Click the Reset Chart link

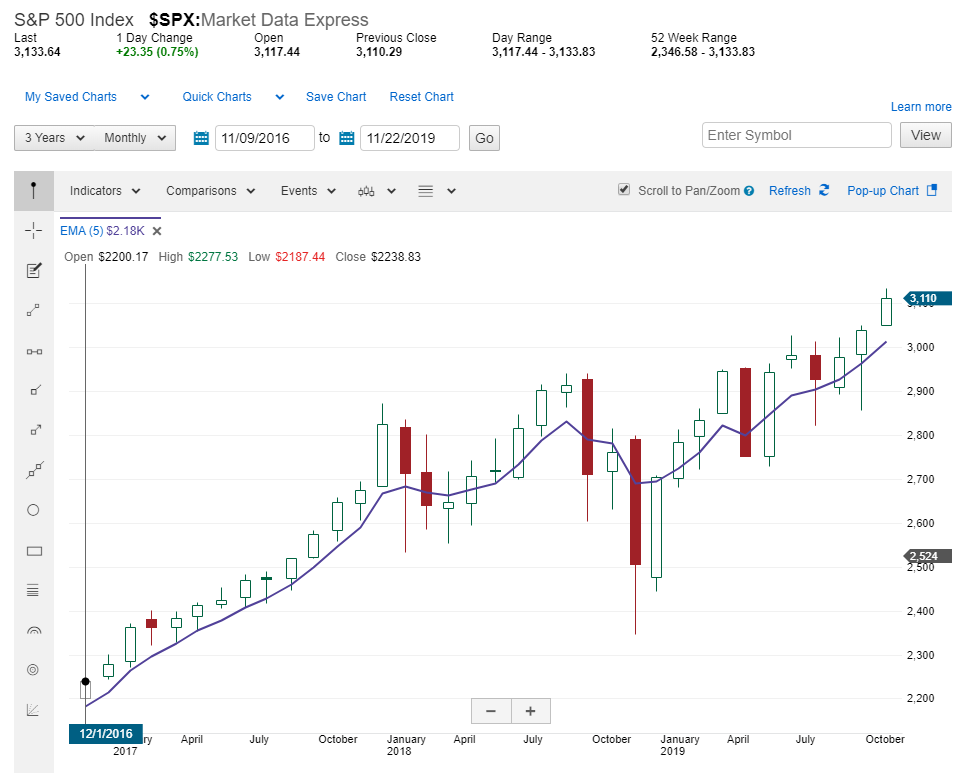coord(421,97)
